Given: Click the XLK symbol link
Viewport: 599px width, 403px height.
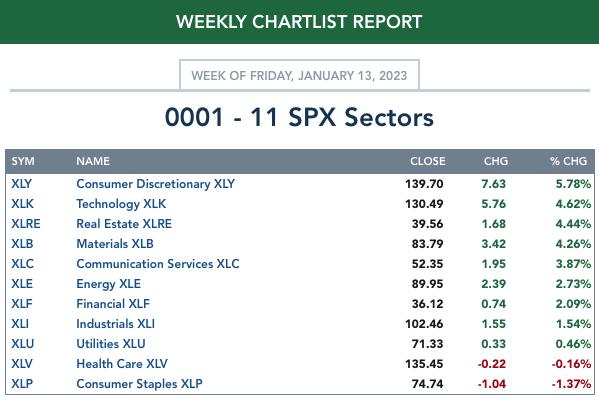Looking at the screenshot, I should click(22, 204).
